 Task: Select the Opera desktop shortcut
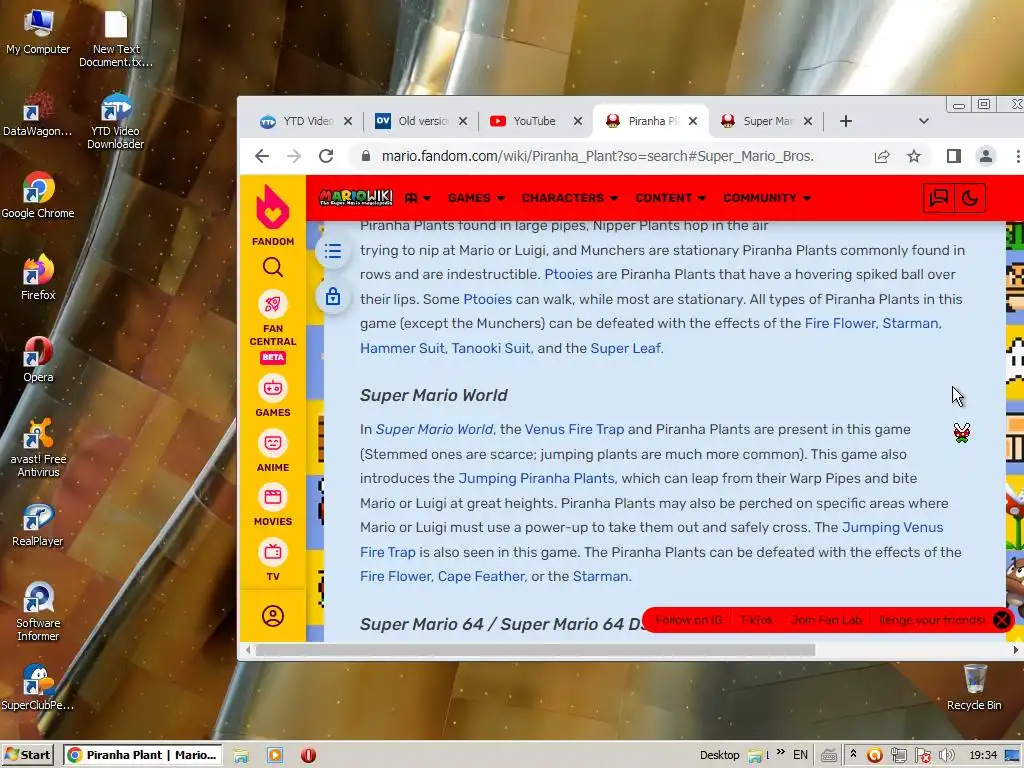click(x=38, y=359)
